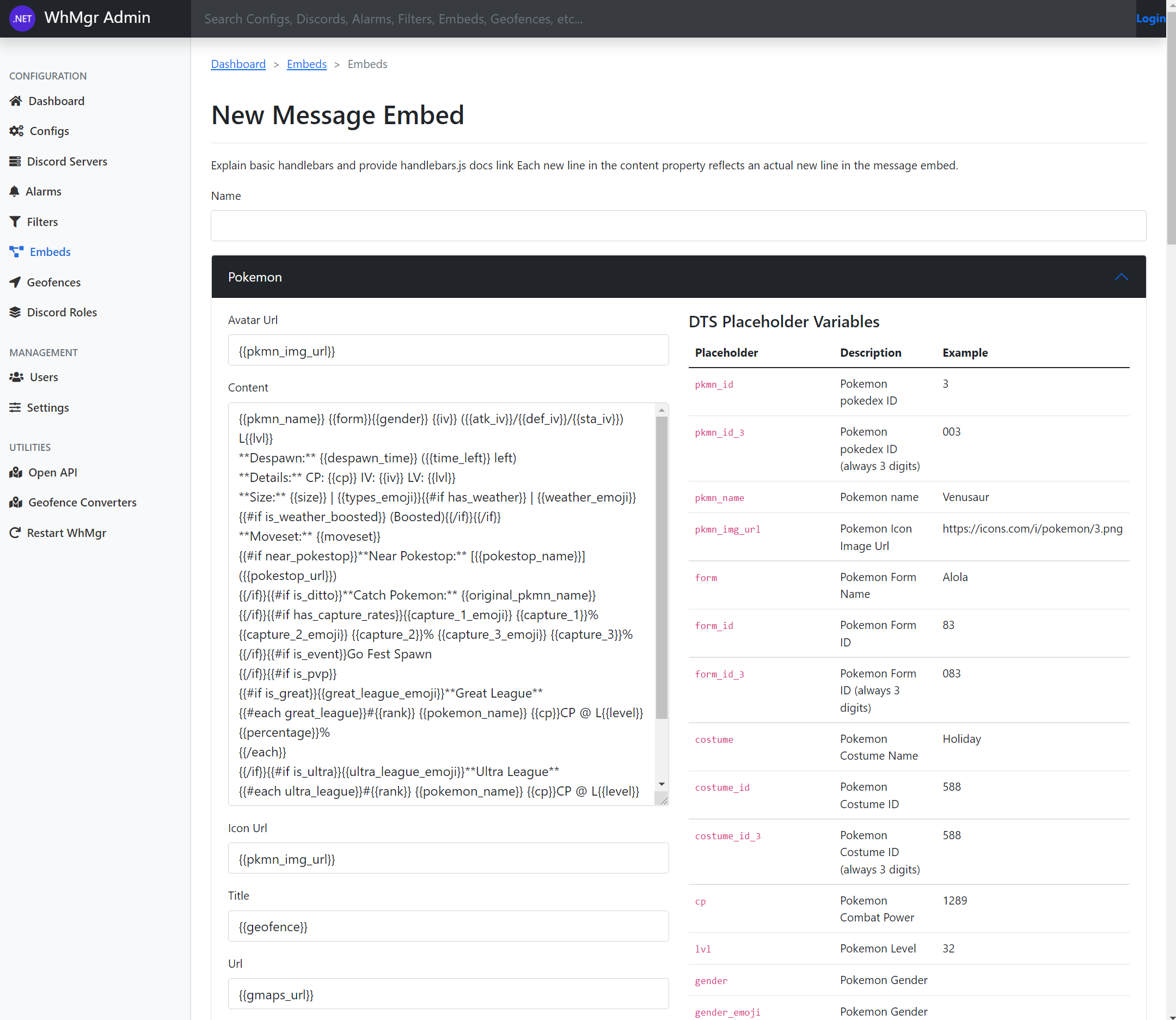The width and height of the screenshot is (1176, 1020).
Task: Click the Geofences location arrow icon
Action: (15, 282)
